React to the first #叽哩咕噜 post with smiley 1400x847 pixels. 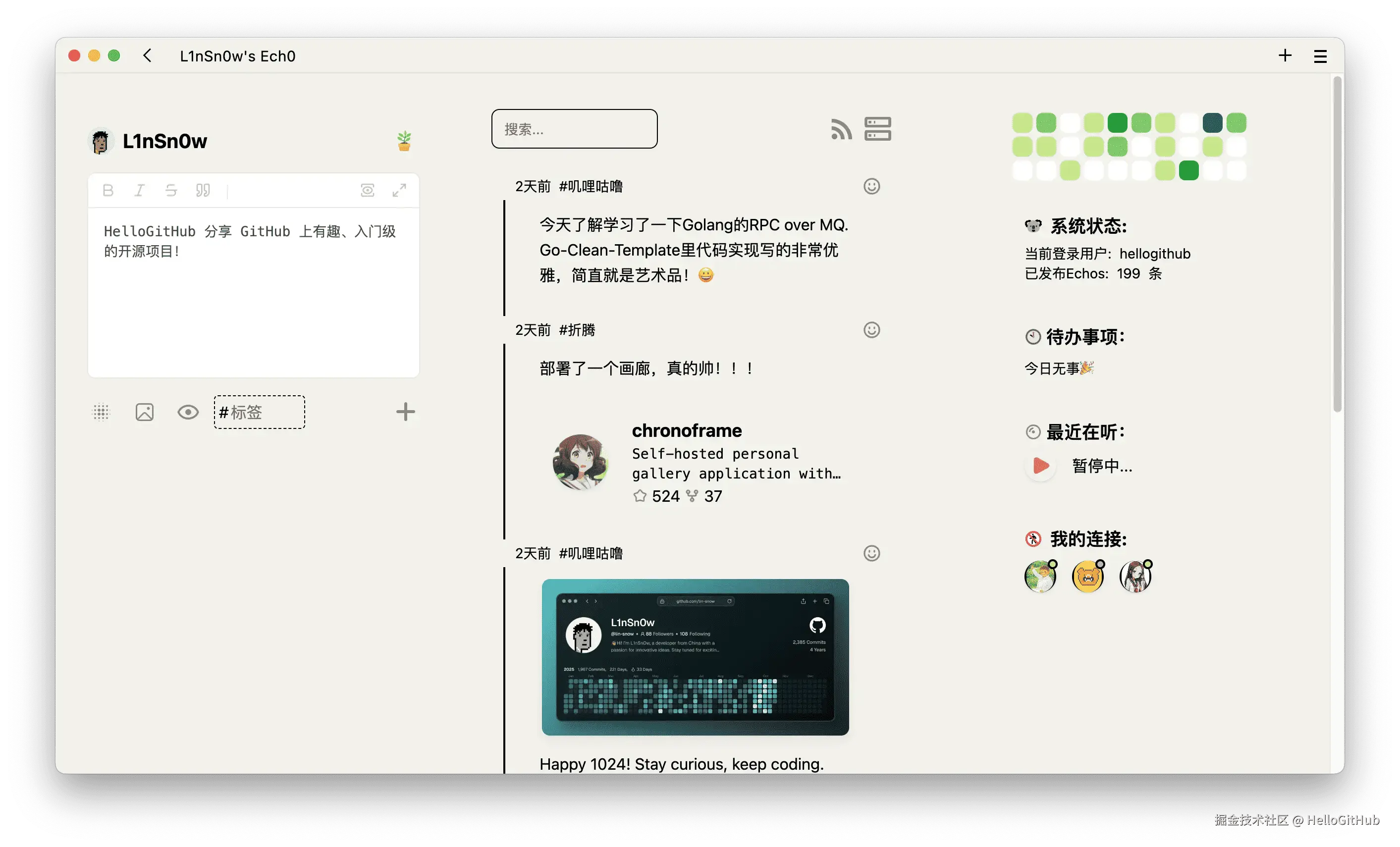tap(871, 186)
